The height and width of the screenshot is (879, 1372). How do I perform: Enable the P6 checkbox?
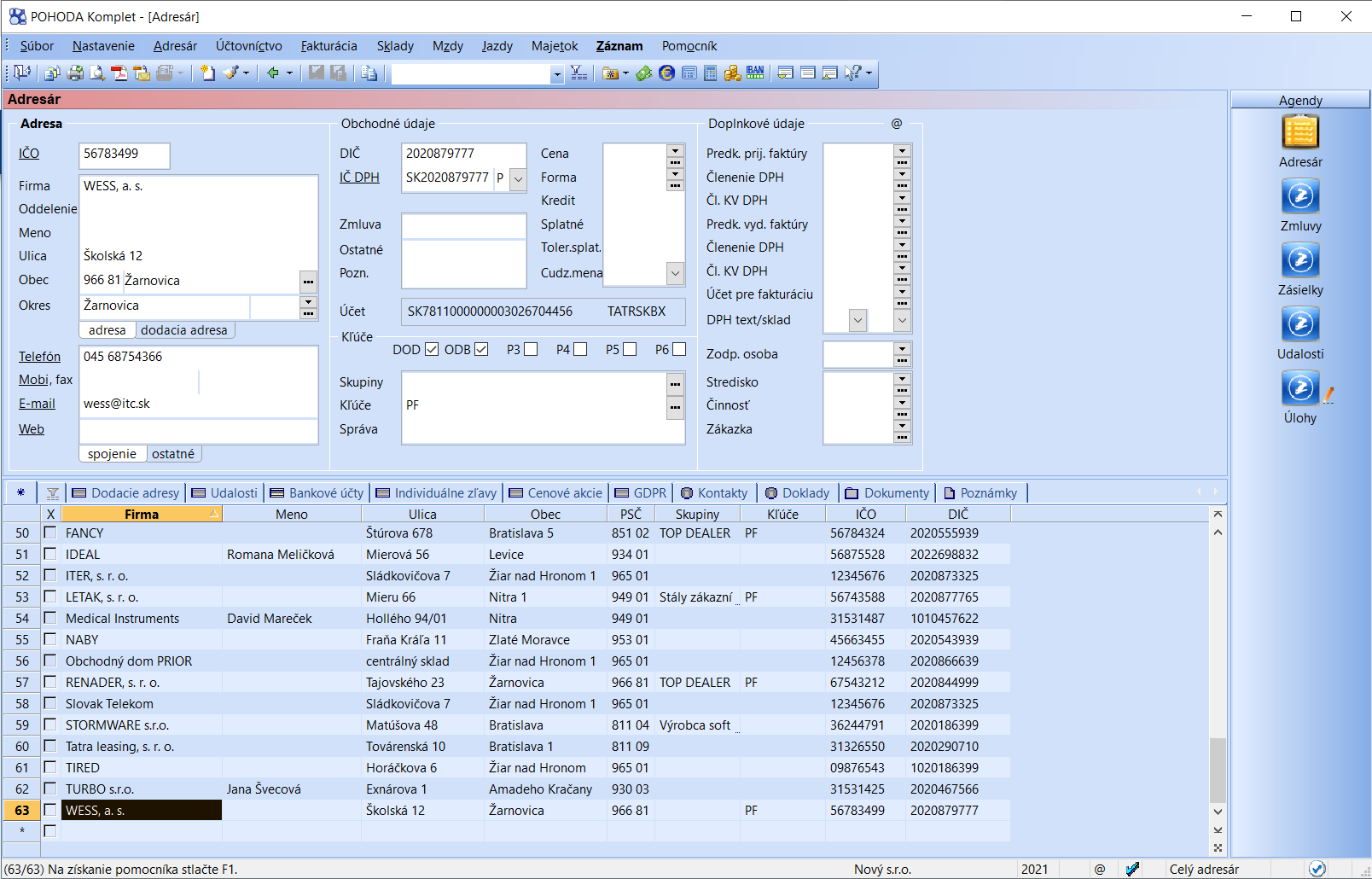(679, 349)
